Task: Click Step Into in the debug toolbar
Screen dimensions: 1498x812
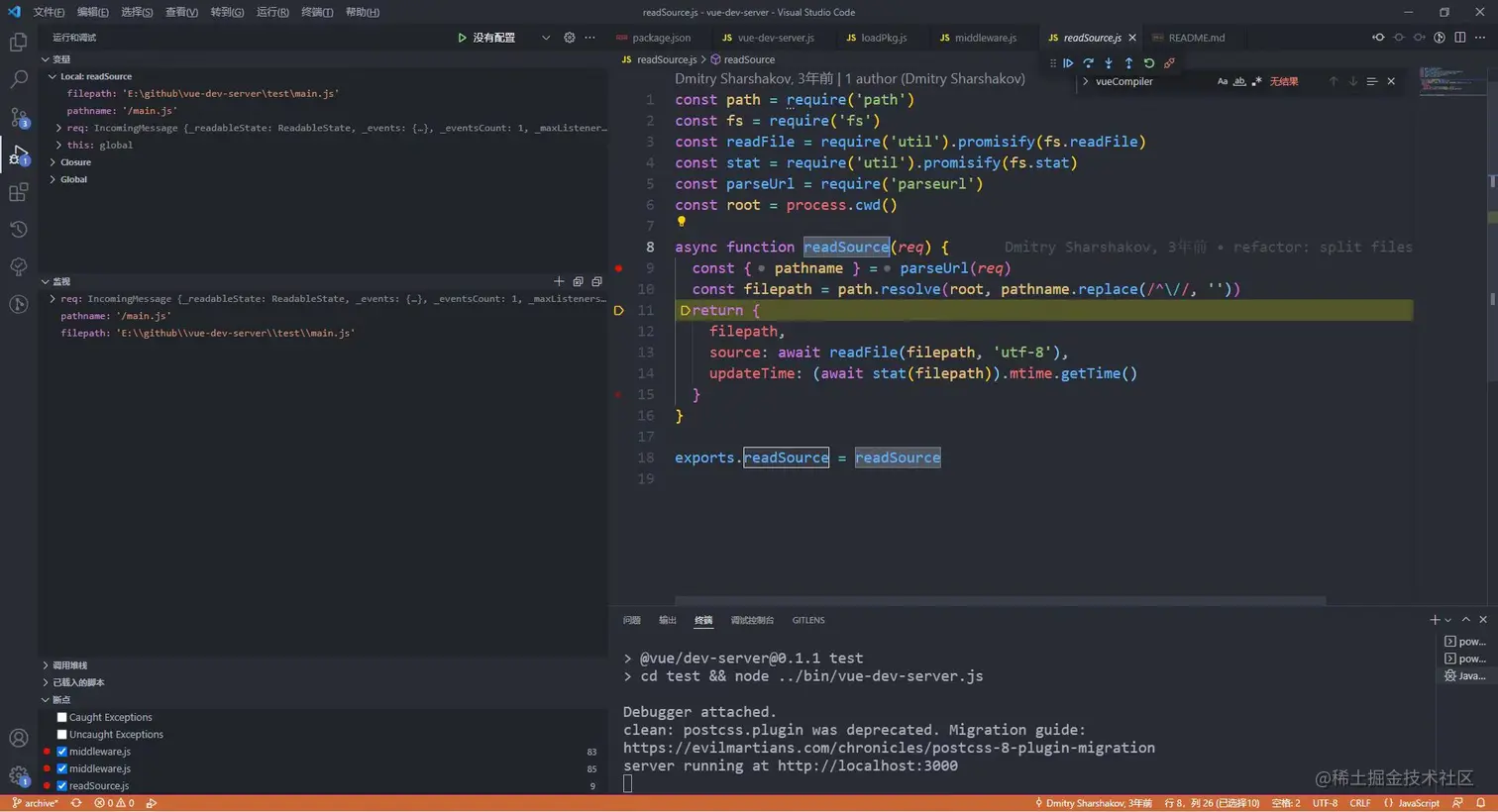Action: (x=1109, y=62)
